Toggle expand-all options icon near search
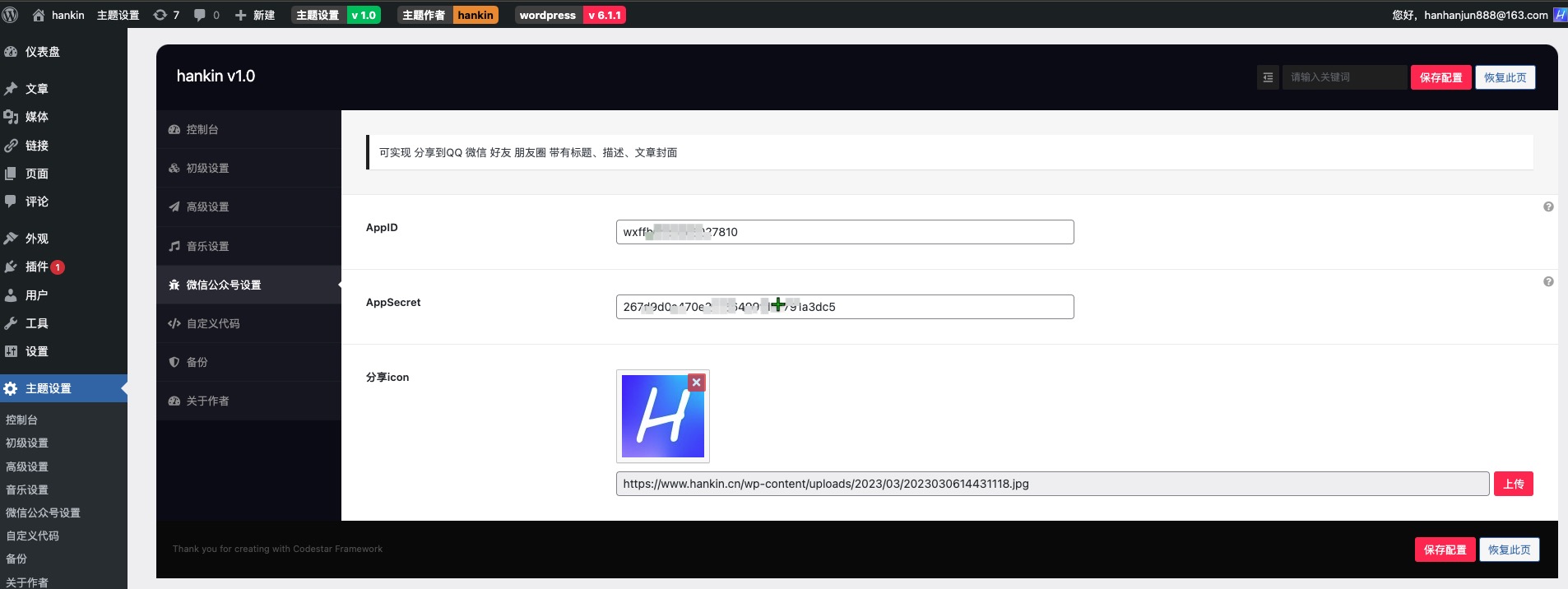Screen dimensions: 1568x589 click(1268, 77)
